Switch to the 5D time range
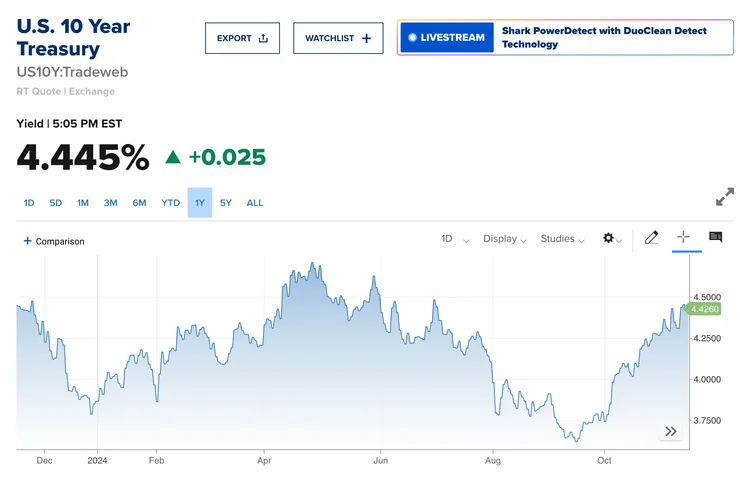 point(56,203)
